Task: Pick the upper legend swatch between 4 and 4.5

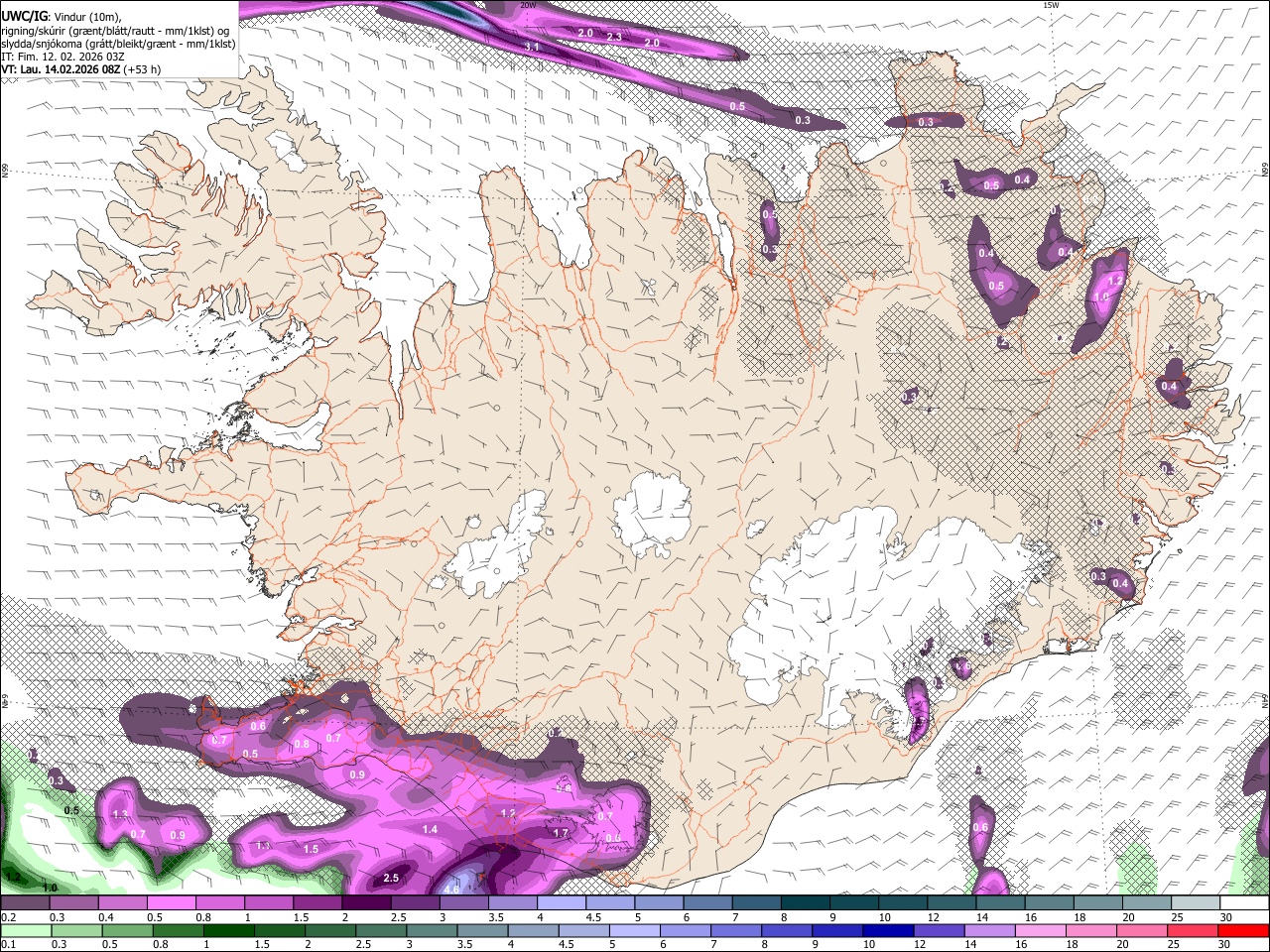Action: (x=562, y=902)
